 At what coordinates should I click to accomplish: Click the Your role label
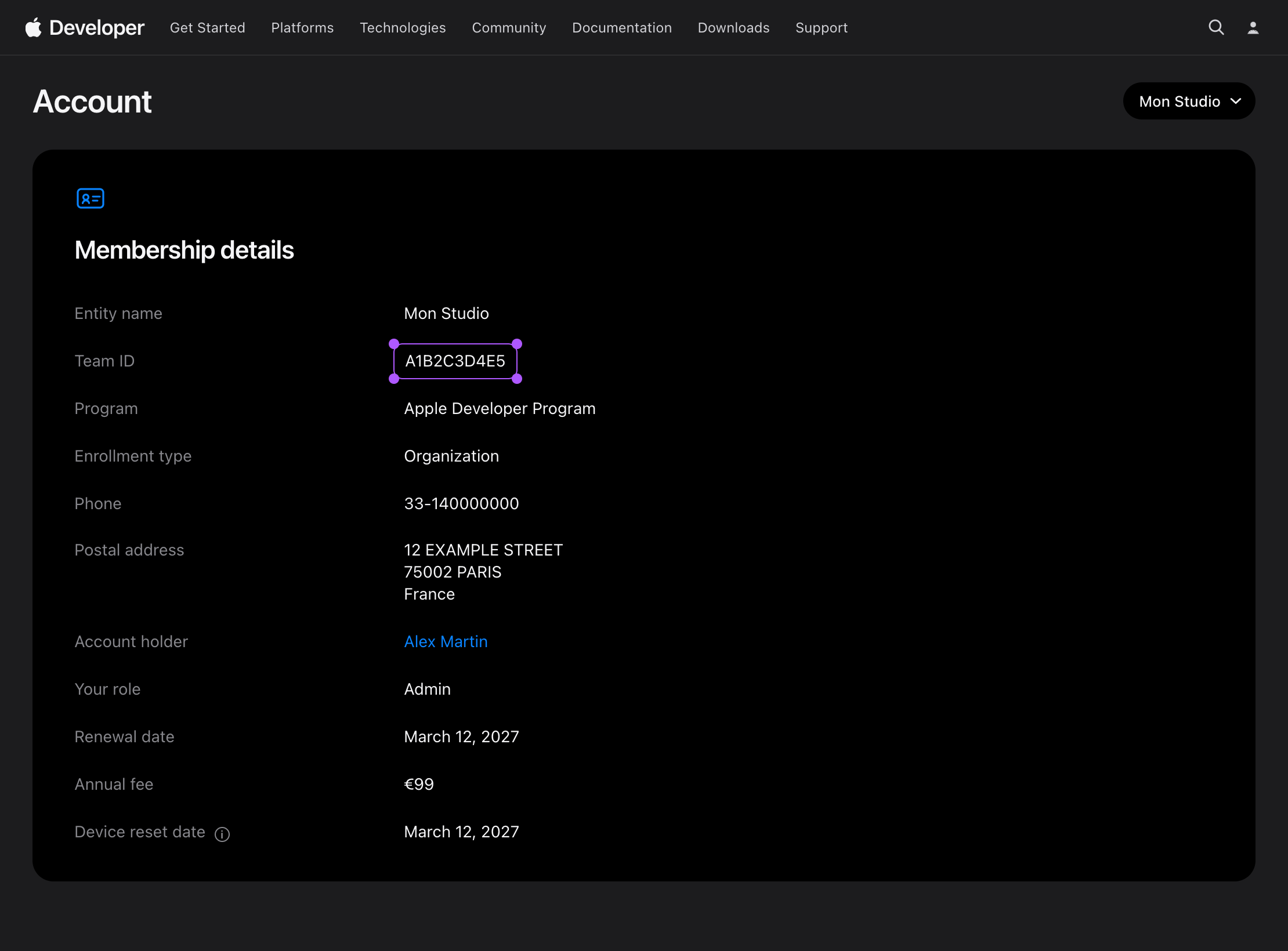coord(107,689)
